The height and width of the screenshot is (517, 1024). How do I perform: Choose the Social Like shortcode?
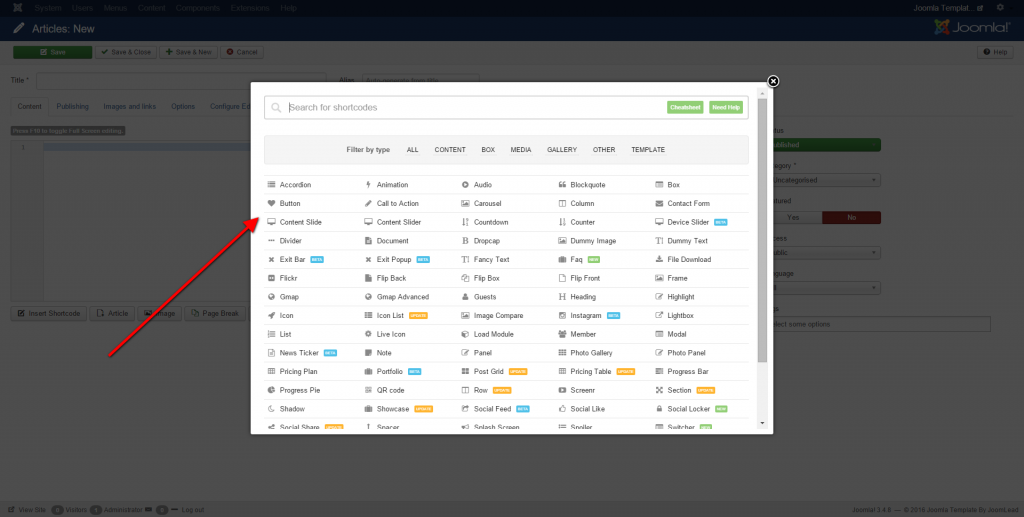click(582, 409)
